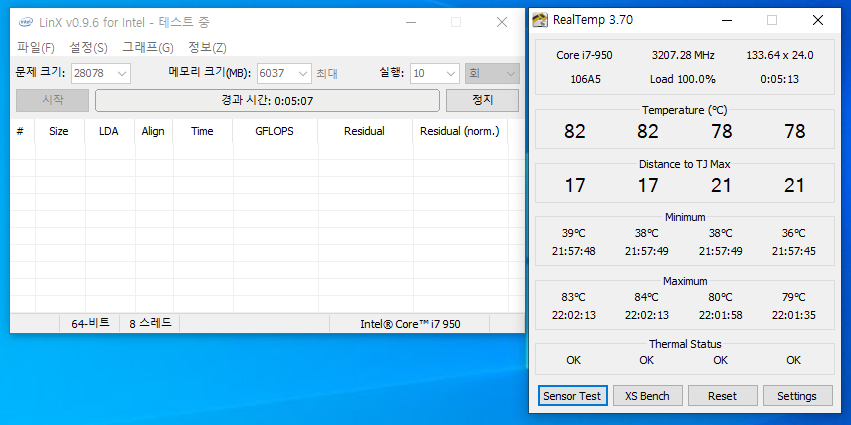This screenshot has width=851, height=425.
Task: Click the Thermal Status group label
Action: click(685, 344)
